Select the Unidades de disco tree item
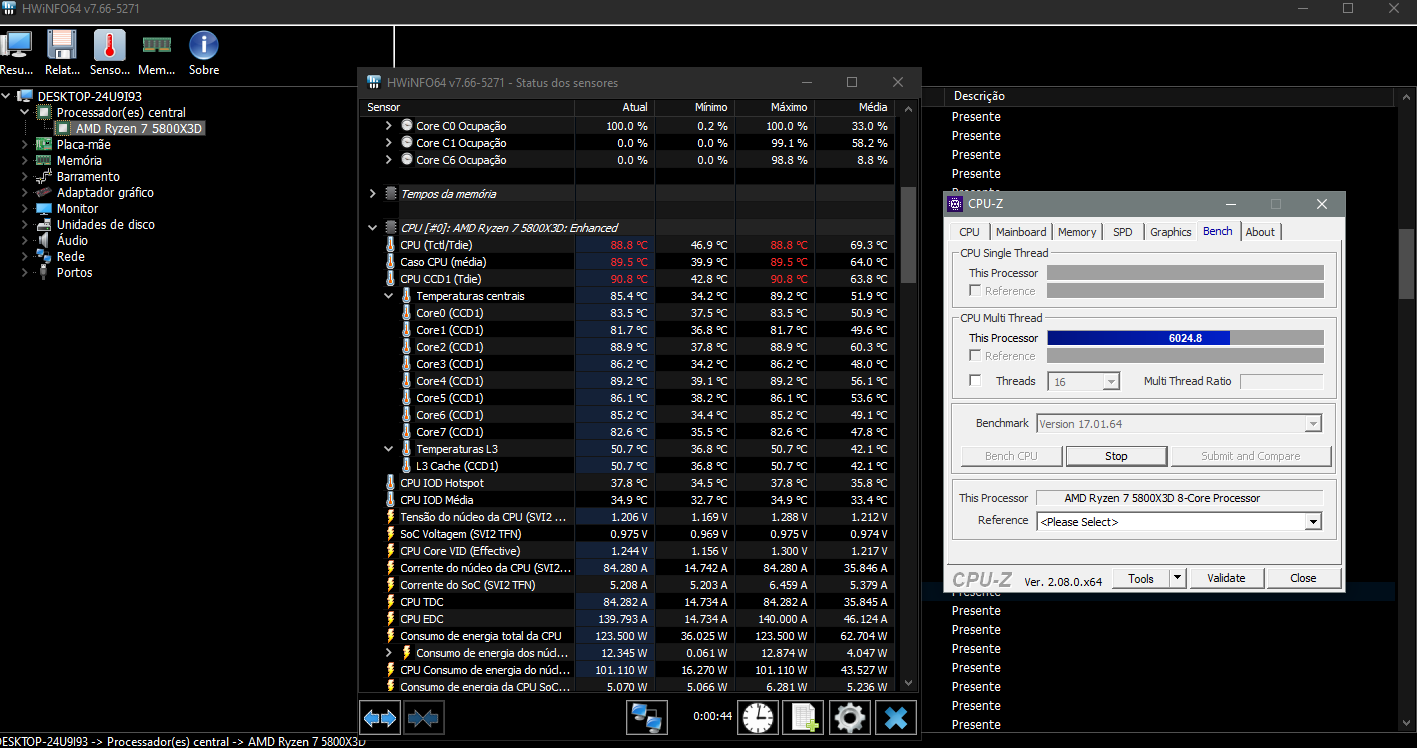 [x=106, y=225]
